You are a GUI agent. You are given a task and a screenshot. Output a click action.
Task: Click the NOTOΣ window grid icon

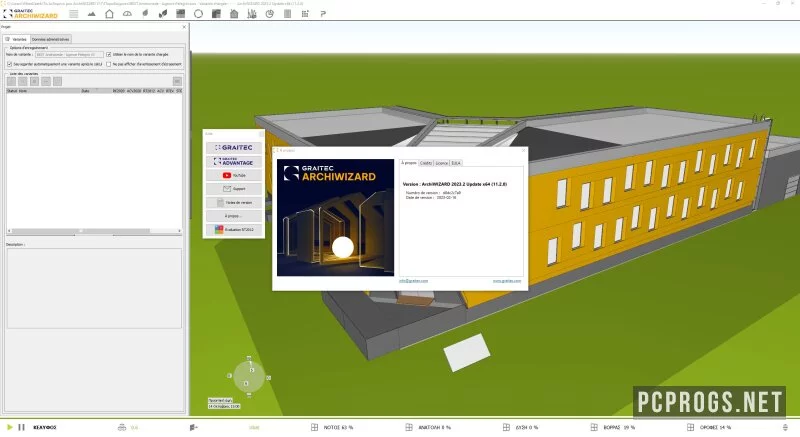pos(314,427)
